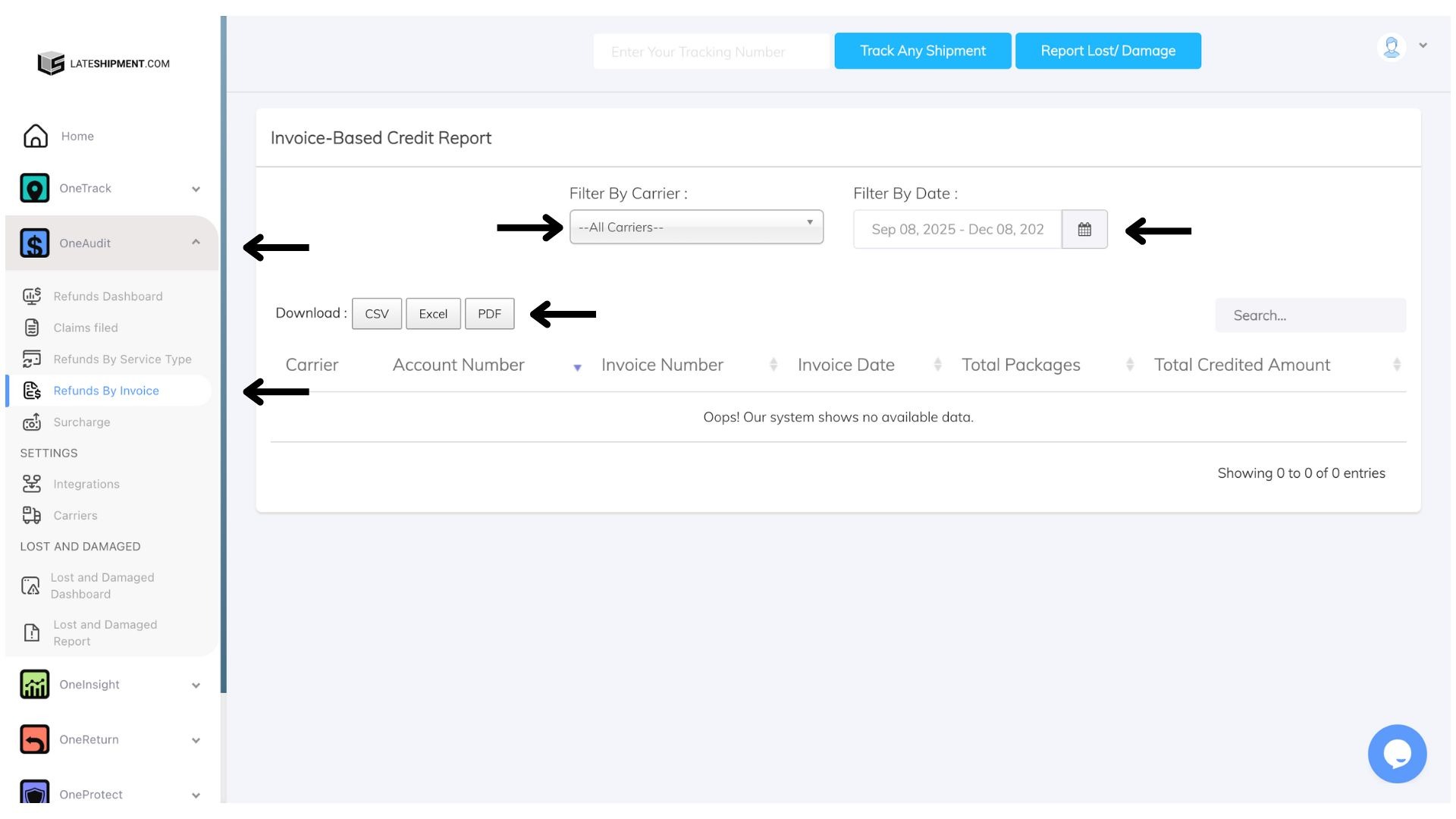The image size is (1456, 819).
Task: Select Refunds By Service Type
Action: click(x=122, y=359)
